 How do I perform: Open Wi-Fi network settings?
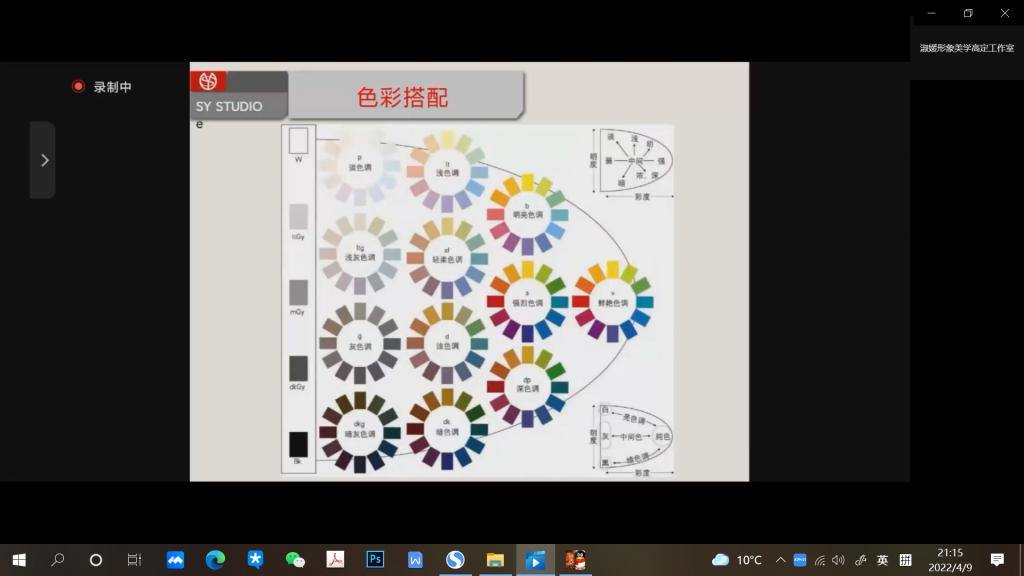coord(820,560)
